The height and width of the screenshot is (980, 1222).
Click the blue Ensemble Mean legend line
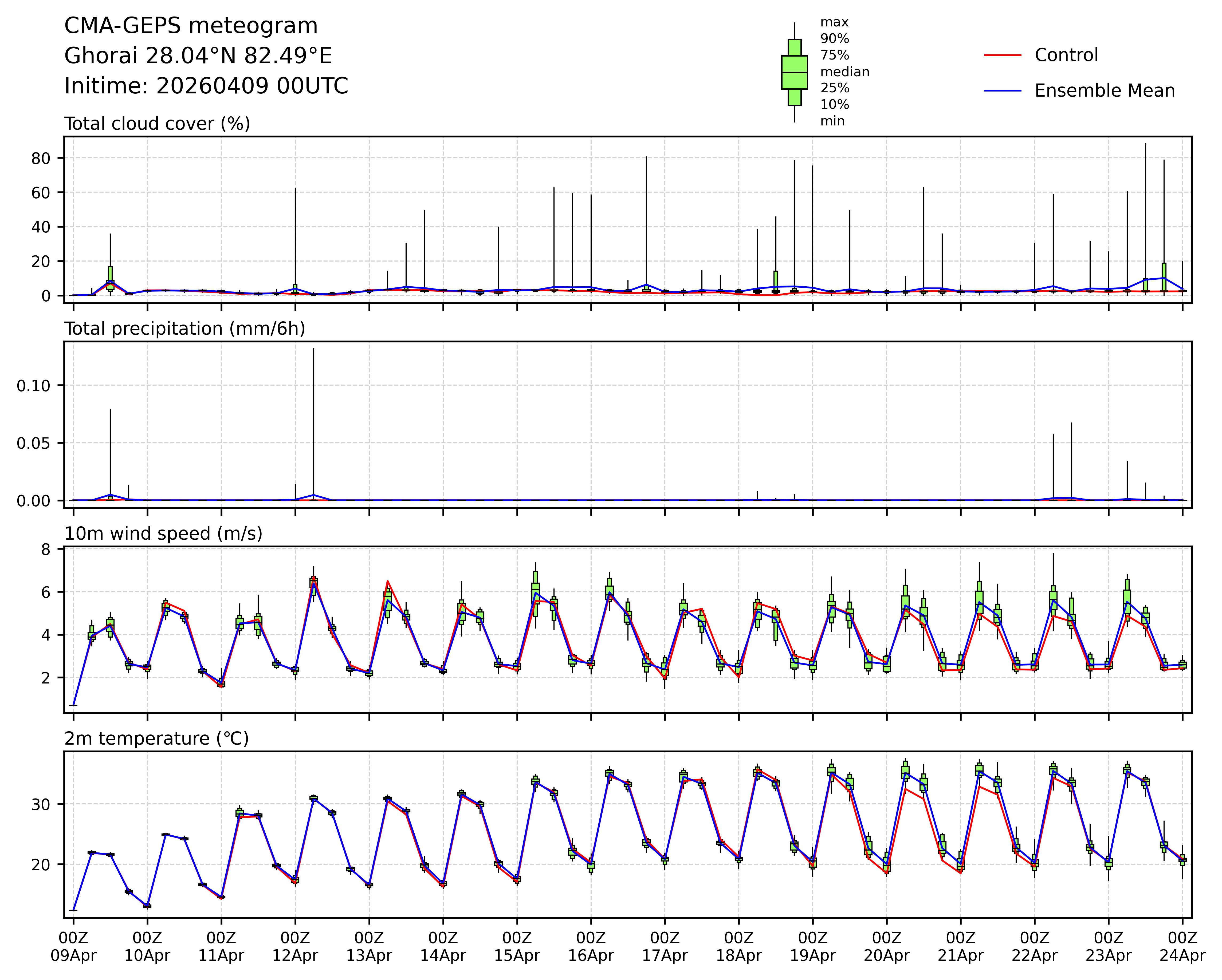point(1002,91)
